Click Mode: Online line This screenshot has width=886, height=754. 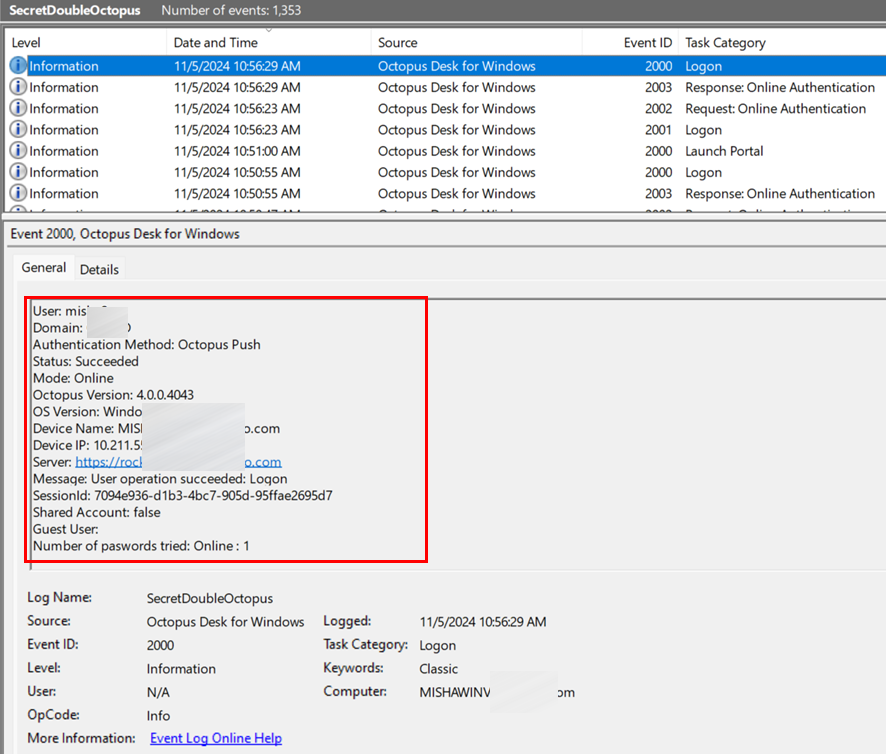tap(73, 378)
